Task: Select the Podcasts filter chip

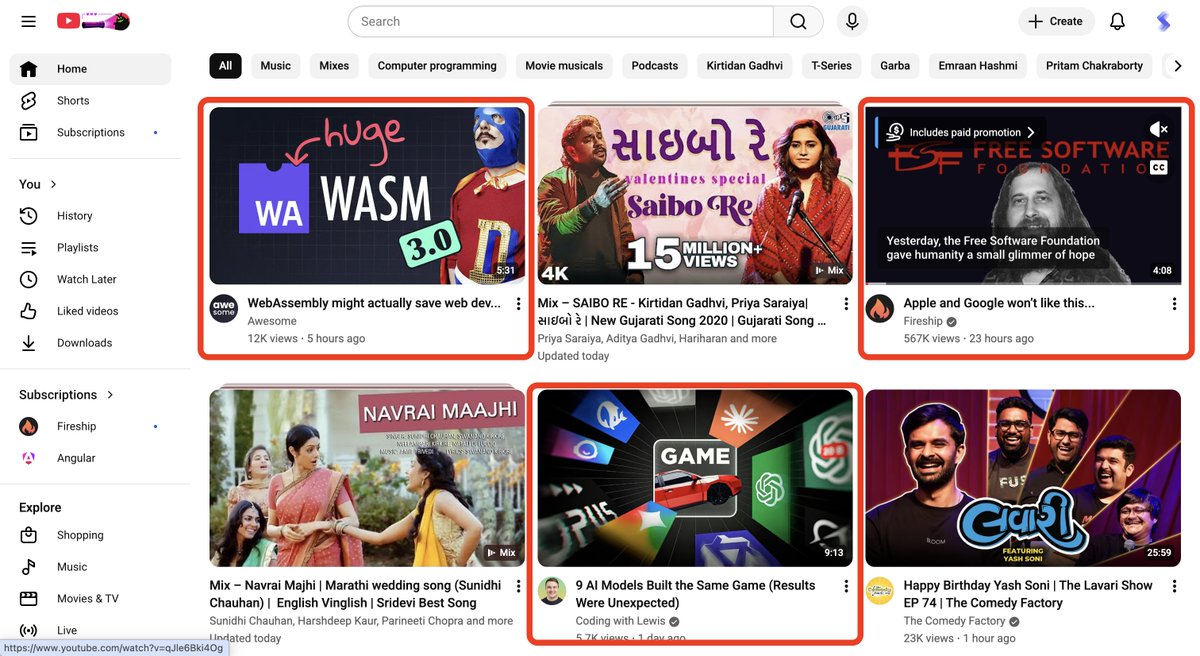Action: (655, 66)
